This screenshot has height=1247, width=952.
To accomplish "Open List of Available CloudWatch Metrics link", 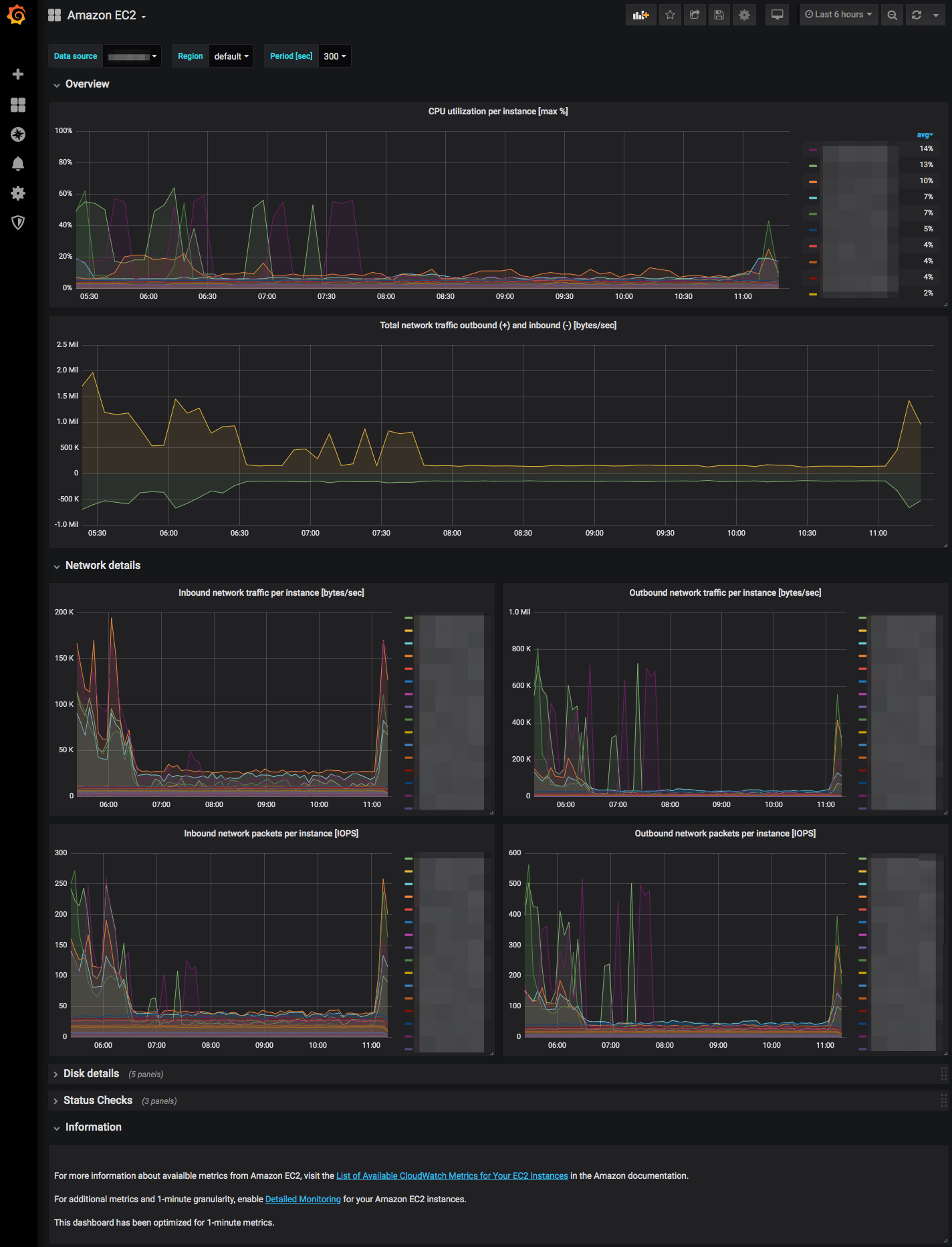I will [452, 1176].
